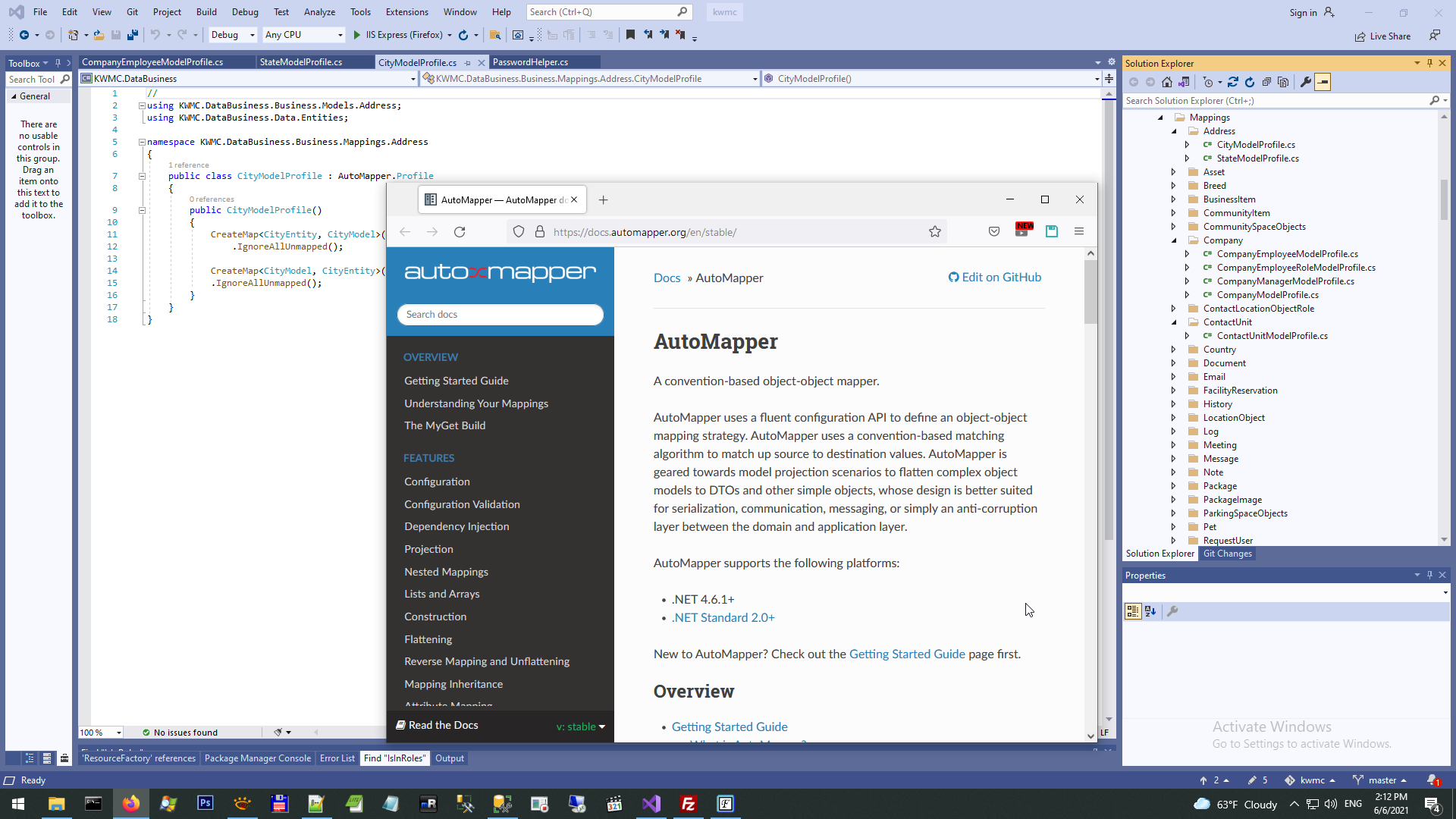Expand the Country folder in tree
Viewport: 1456px width, 819px height.
coord(1173,350)
